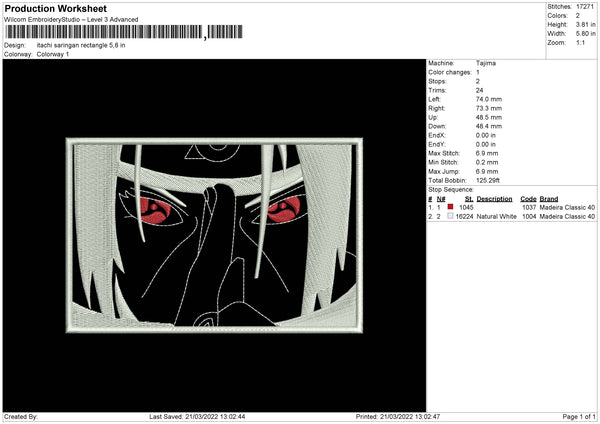Click the Left value '74.0 mm'
This screenshot has width=600, height=424.
pyautogui.click(x=489, y=99)
